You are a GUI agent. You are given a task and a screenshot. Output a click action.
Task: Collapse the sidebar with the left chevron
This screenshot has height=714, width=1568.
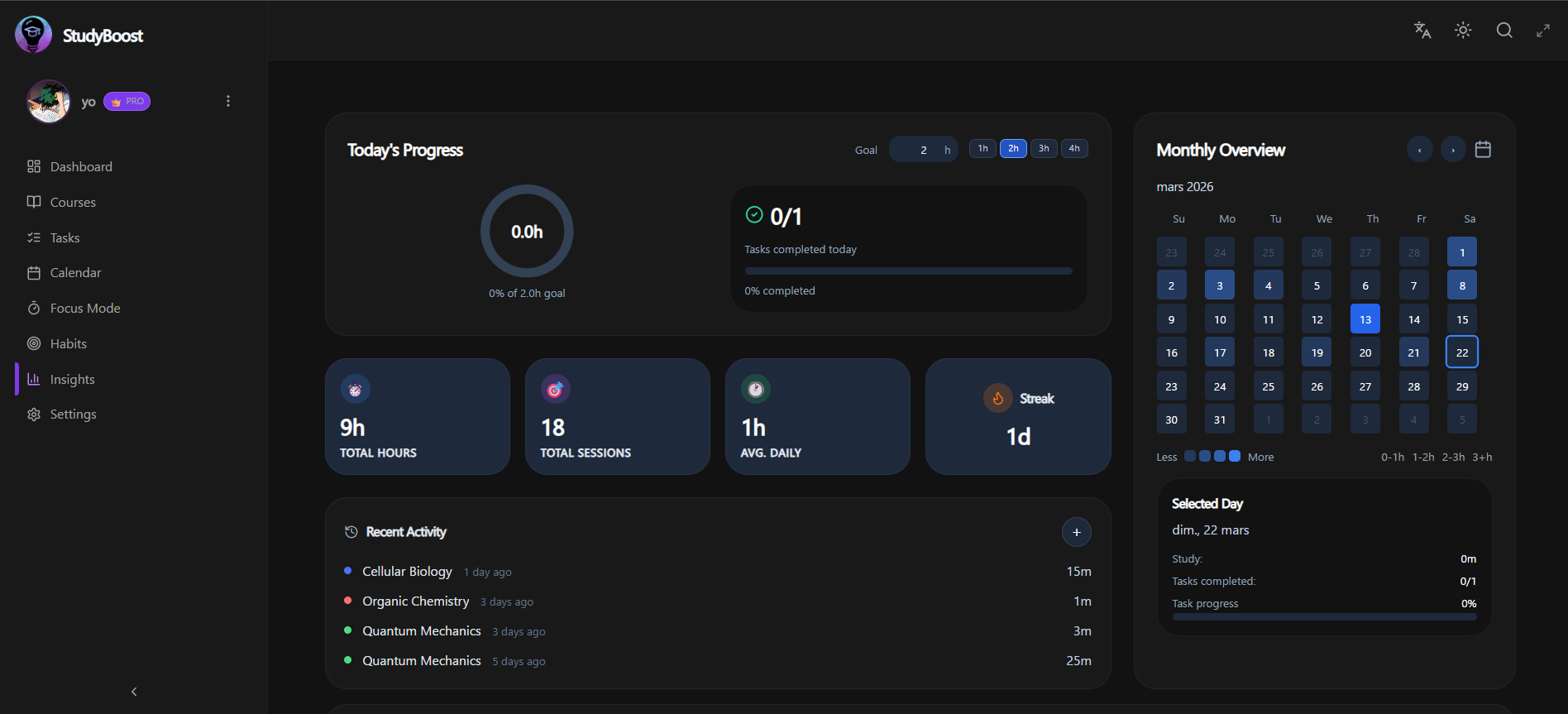tap(134, 692)
